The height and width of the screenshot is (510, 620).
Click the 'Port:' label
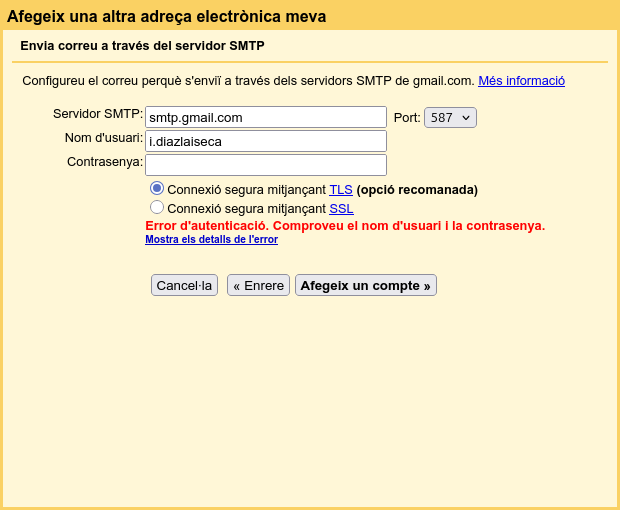coord(407,118)
